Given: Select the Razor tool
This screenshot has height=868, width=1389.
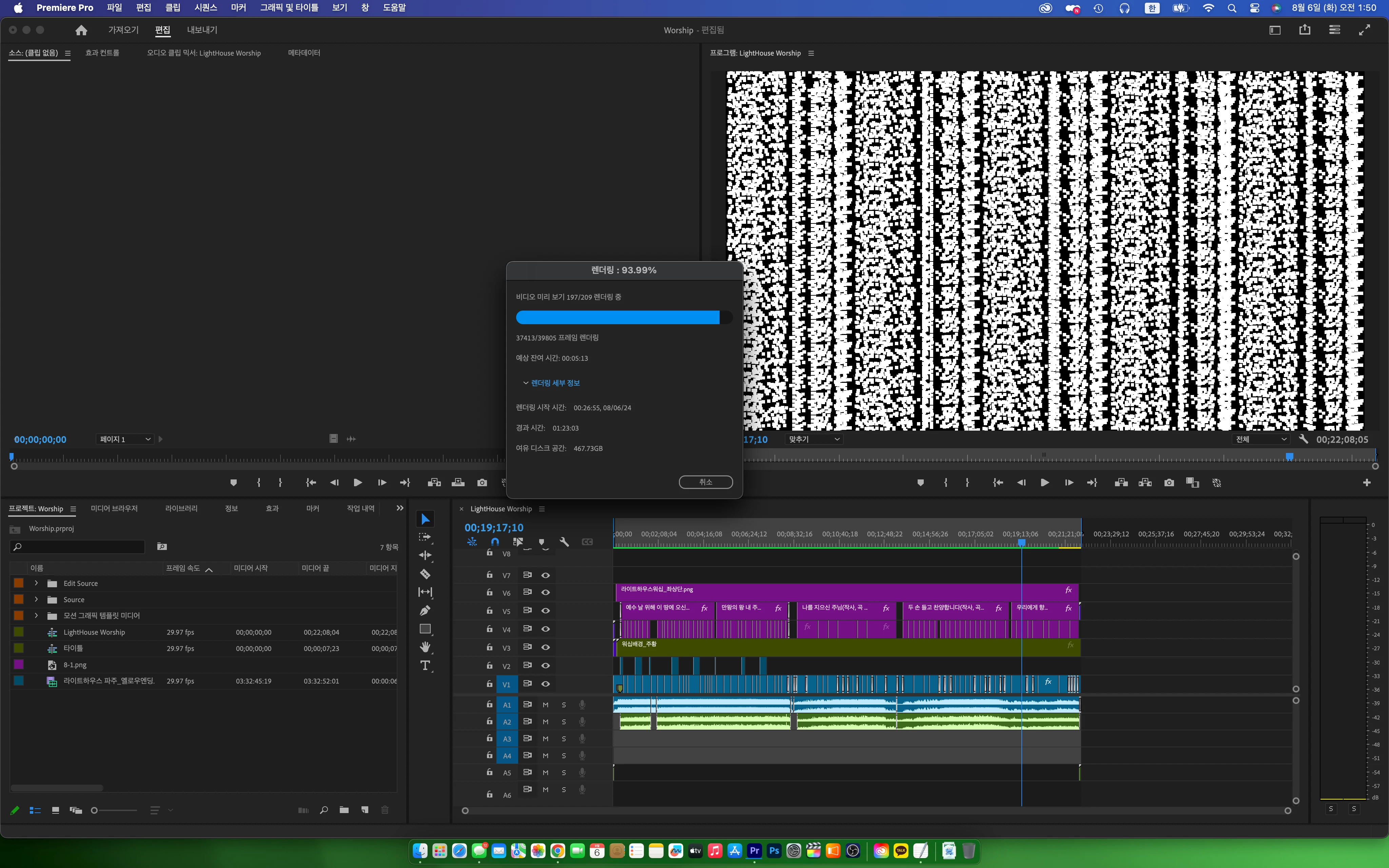Looking at the screenshot, I should (425, 573).
